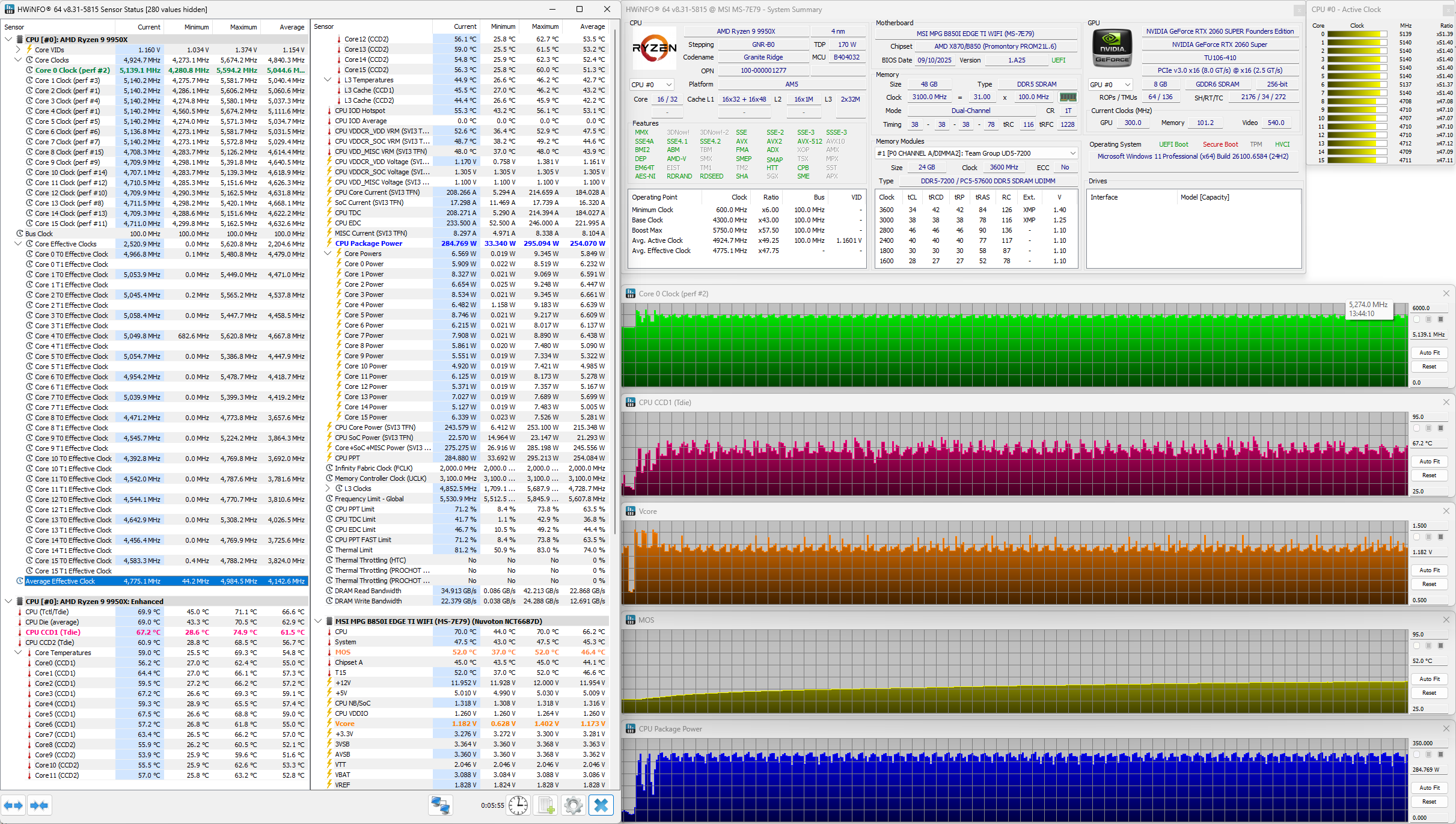This screenshot has height=824, width=1456.
Task: Click Auto Fit on CPU CCD1 graph
Action: coord(1429,462)
